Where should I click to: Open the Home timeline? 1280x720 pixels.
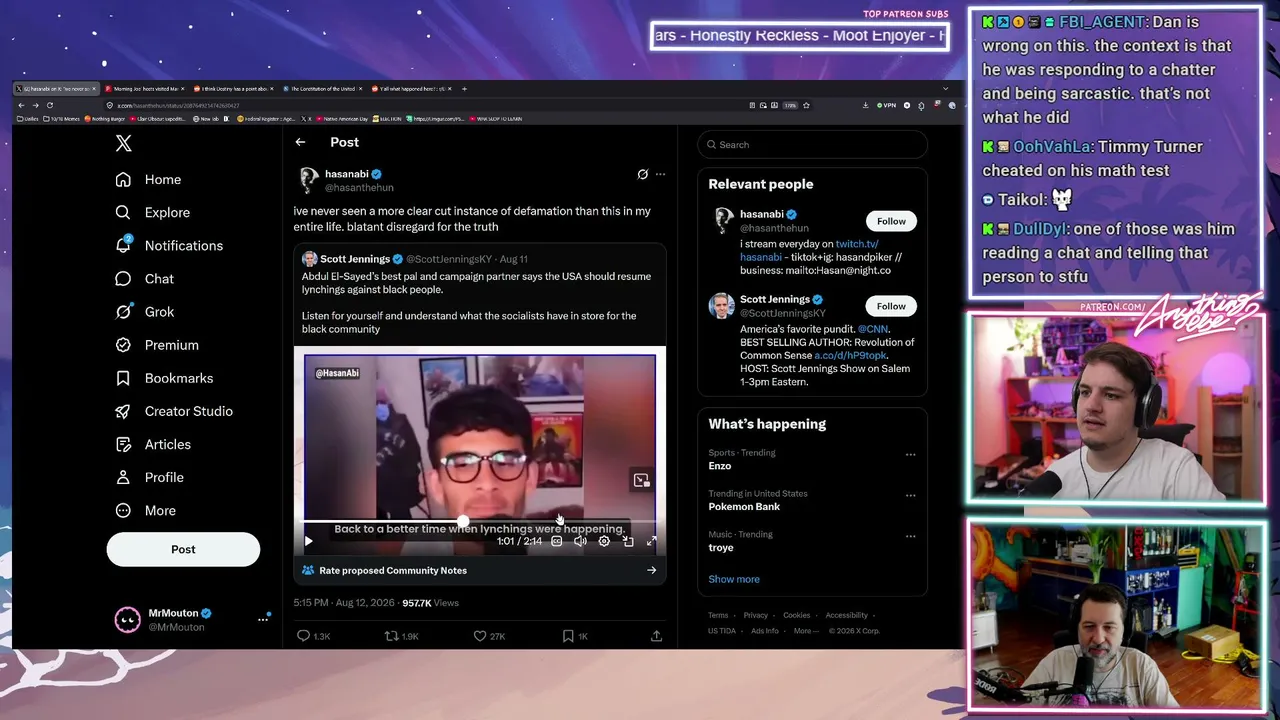click(149, 179)
